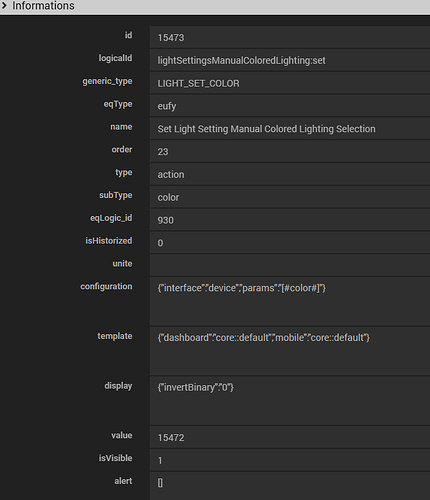Click the logicalId label
Screen dimensions: 430x500
point(115,58)
